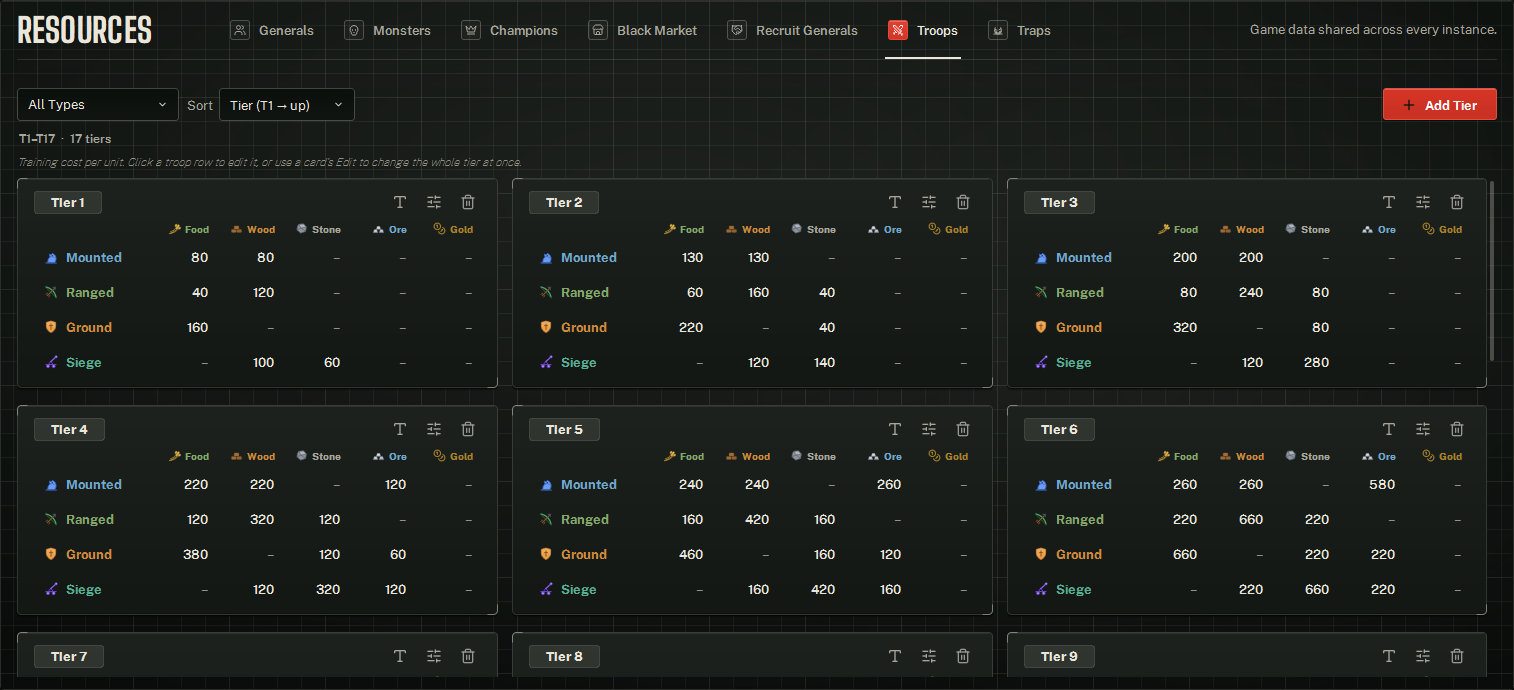Screen dimensions: 1514x690
Task: Rename Tier 3 using its text icon
Action: point(1389,202)
